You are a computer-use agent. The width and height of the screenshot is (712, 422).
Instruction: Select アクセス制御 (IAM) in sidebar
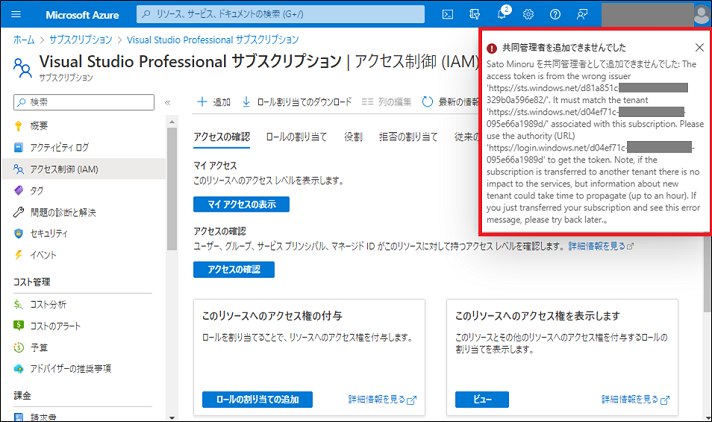click(84, 169)
